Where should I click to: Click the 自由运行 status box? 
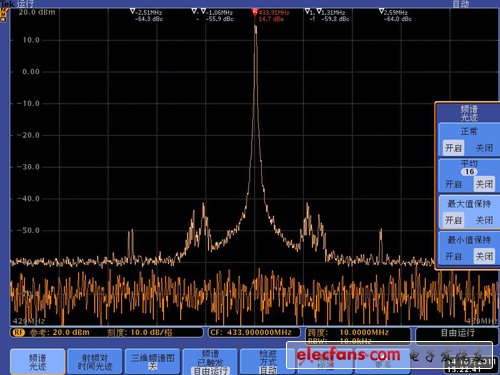point(457,333)
